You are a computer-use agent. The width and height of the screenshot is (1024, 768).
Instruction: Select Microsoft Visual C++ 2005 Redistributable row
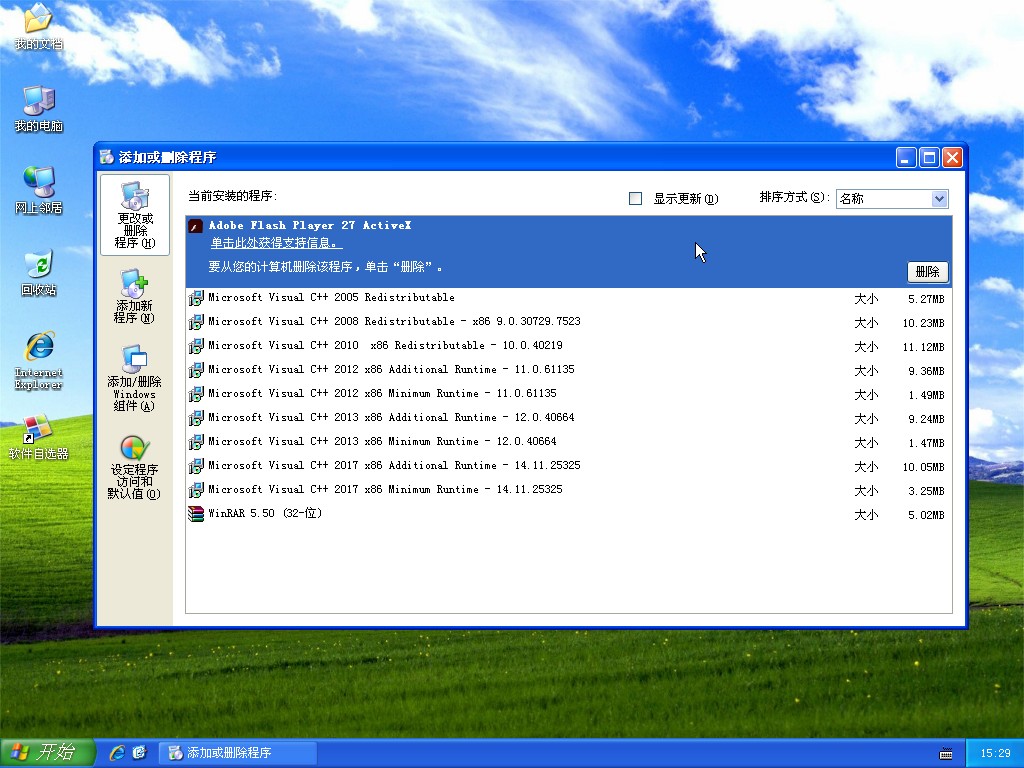(568, 298)
